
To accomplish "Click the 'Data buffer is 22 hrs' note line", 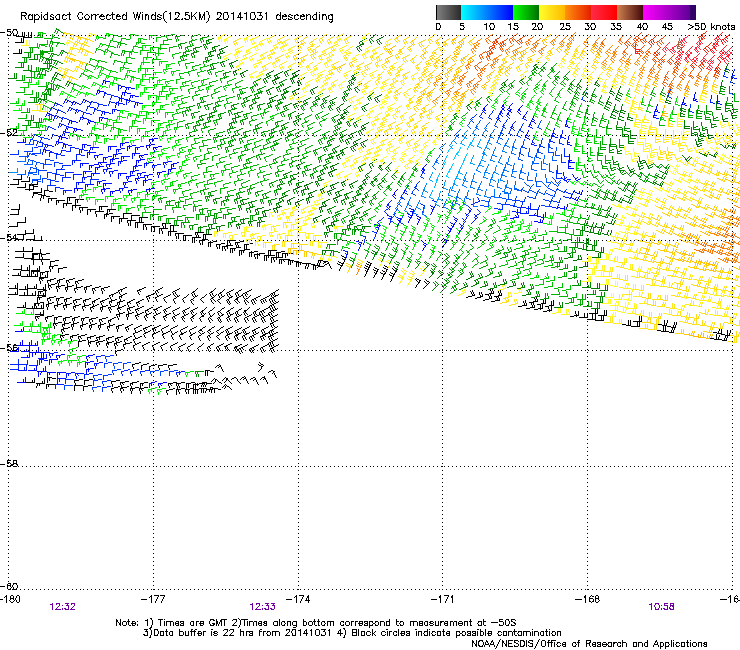I will [x=352, y=633].
